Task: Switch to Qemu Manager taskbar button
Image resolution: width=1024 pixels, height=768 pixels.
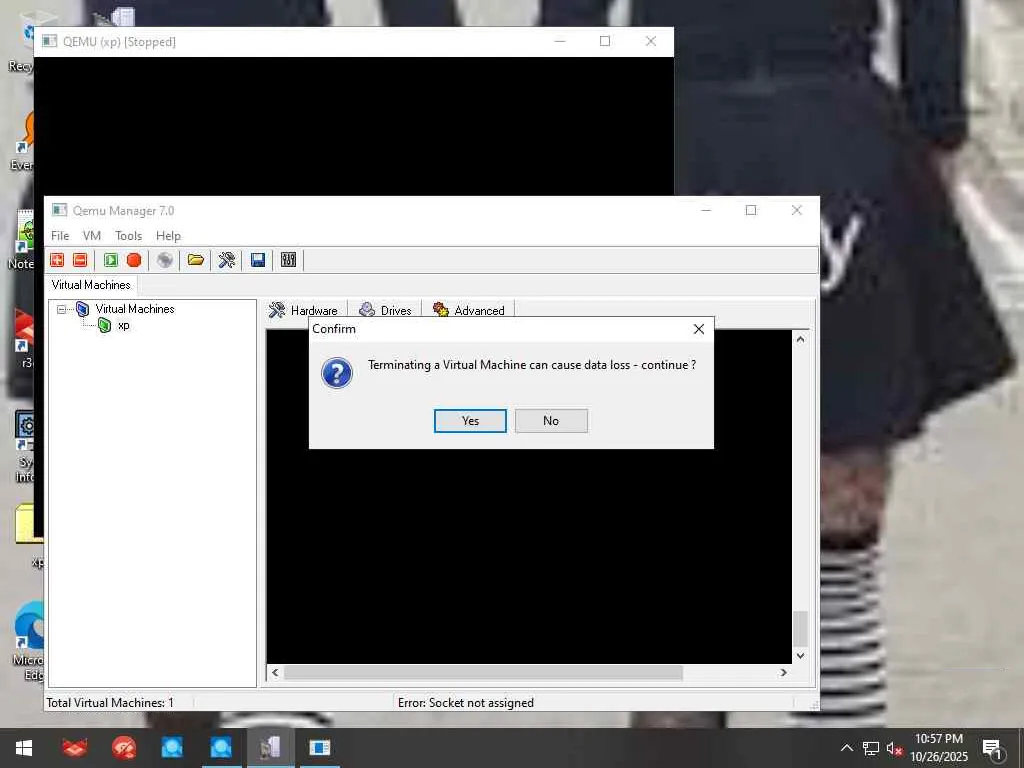Action: [270, 748]
